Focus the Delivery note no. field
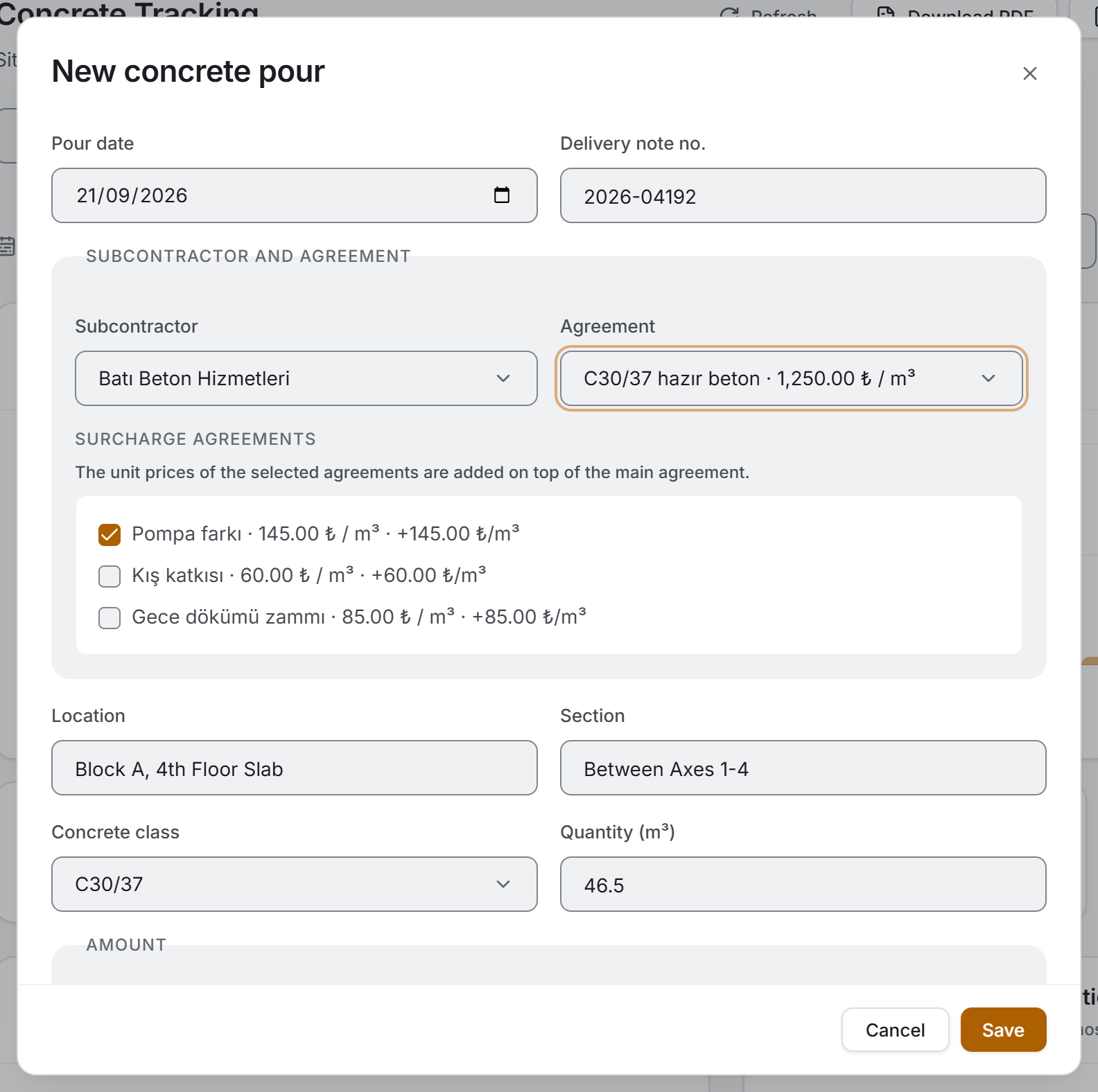The image size is (1098, 1092). (x=803, y=195)
